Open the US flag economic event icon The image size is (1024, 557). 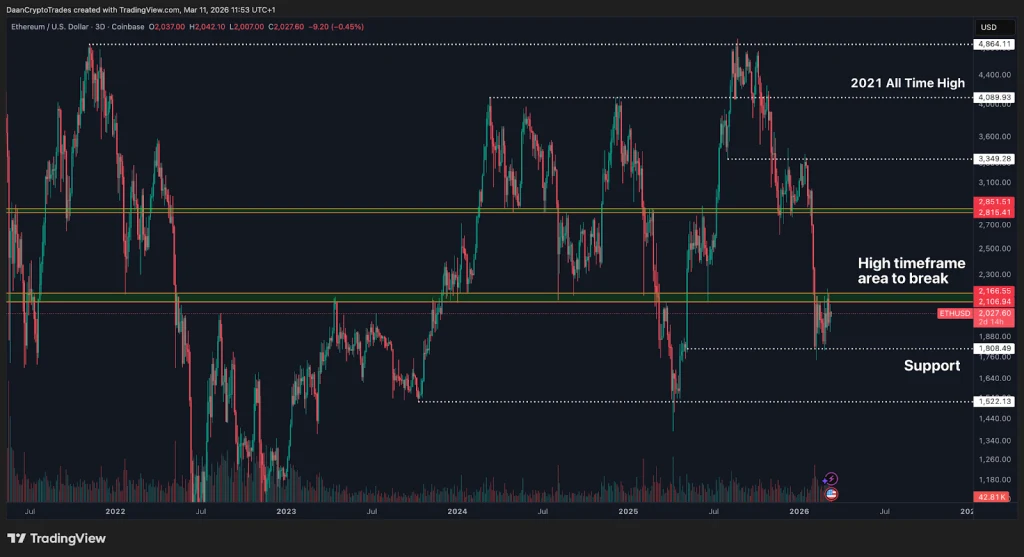pos(831,494)
